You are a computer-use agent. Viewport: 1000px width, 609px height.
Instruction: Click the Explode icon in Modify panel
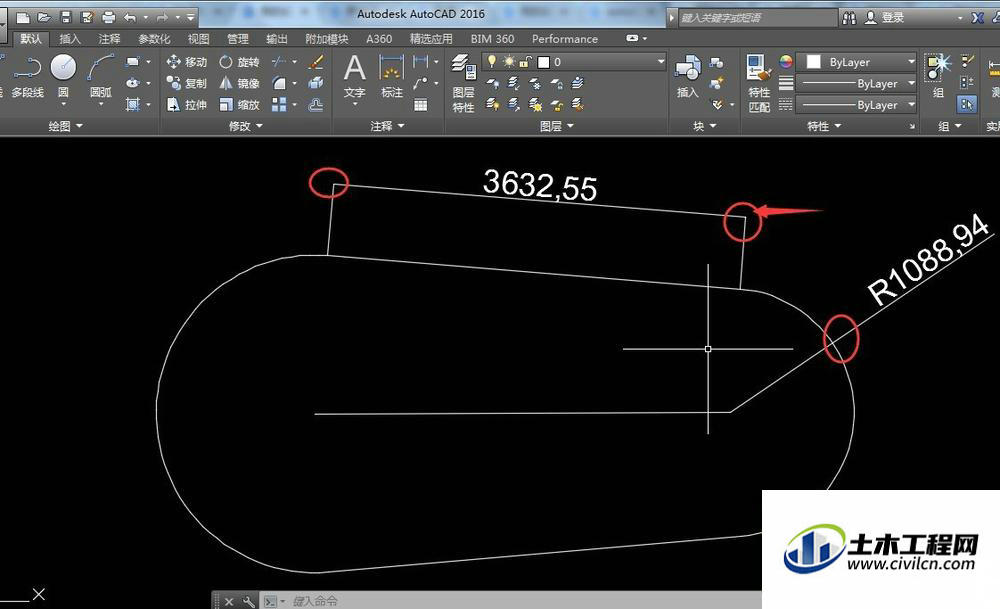click(316, 83)
